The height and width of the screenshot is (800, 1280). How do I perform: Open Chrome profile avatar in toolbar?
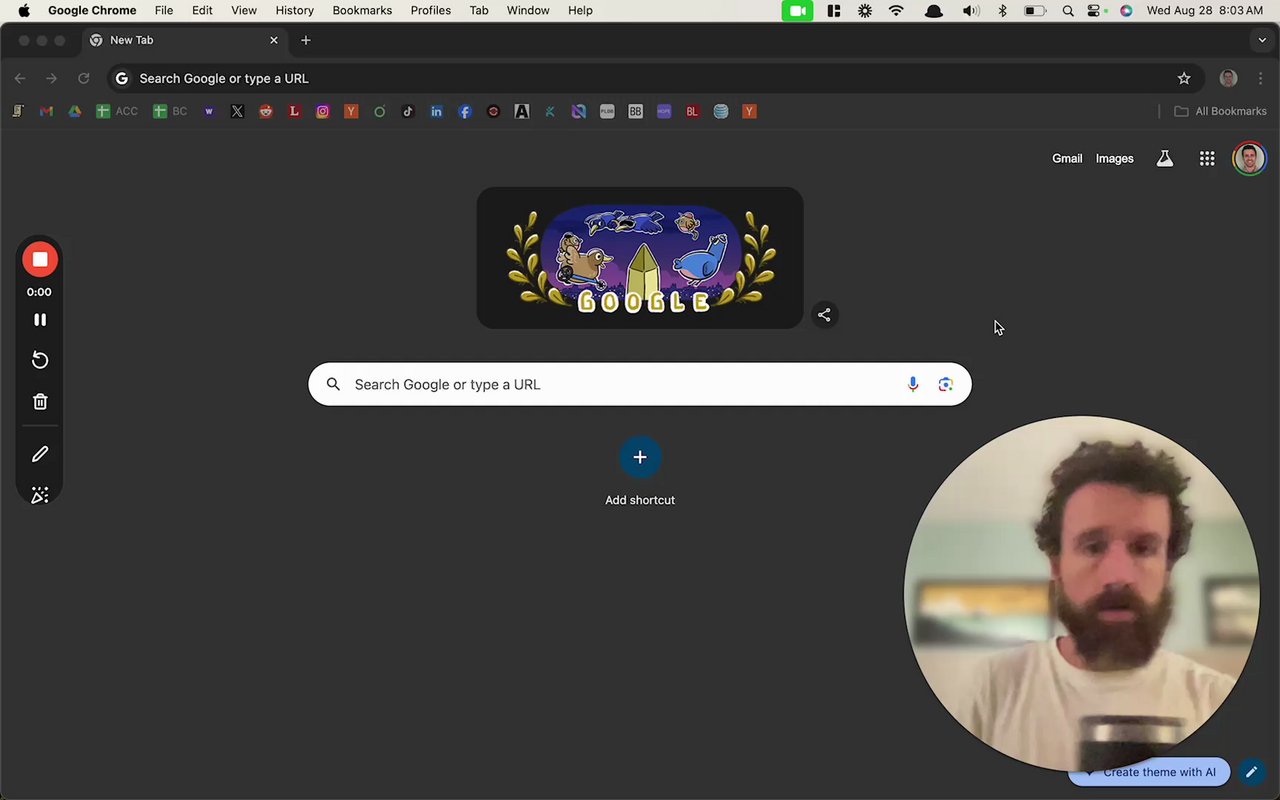(1229, 78)
